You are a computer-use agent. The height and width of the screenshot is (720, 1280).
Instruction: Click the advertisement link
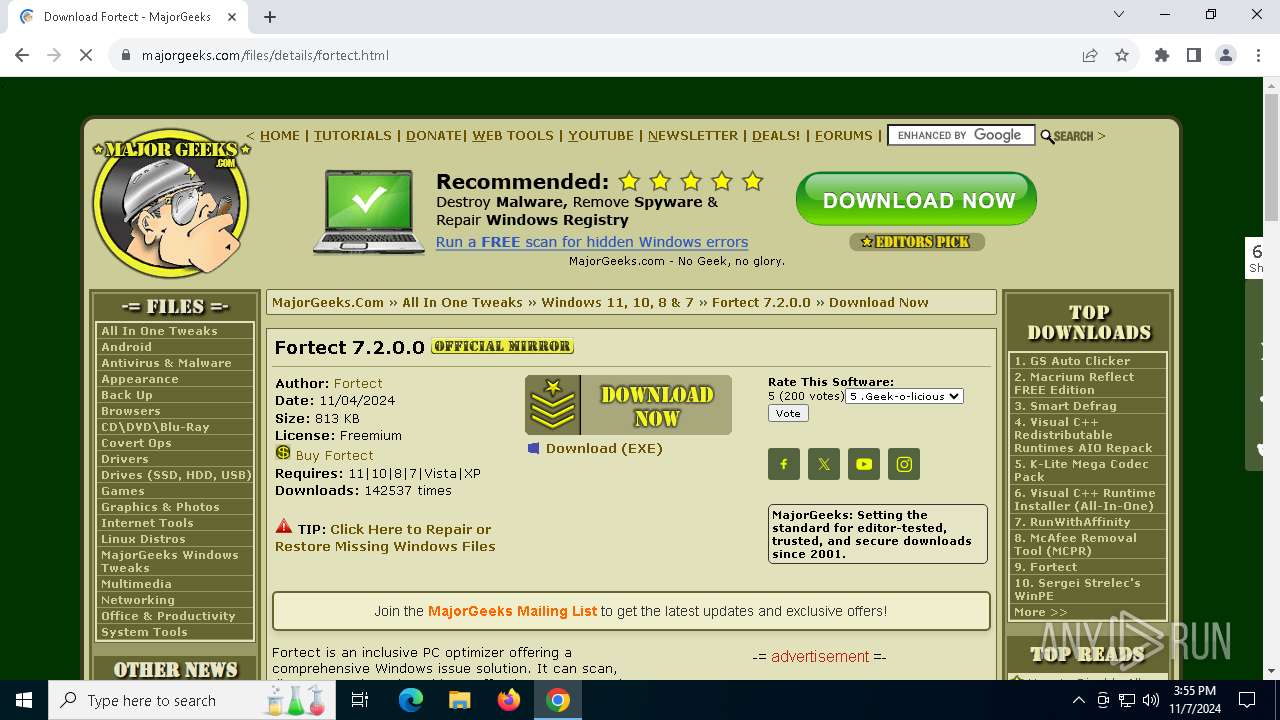point(820,656)
